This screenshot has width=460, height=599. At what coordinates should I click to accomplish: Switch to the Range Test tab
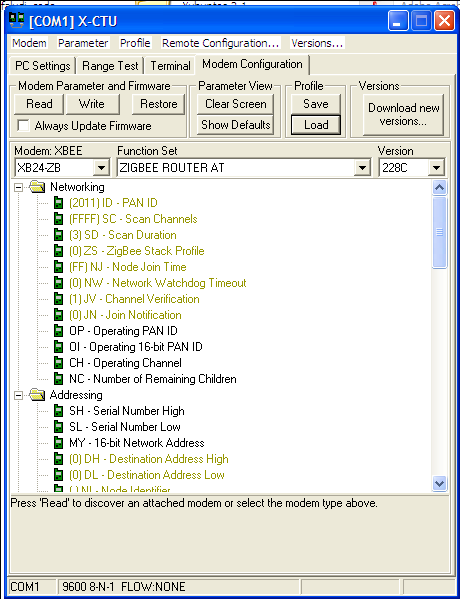tap(110, 66)
